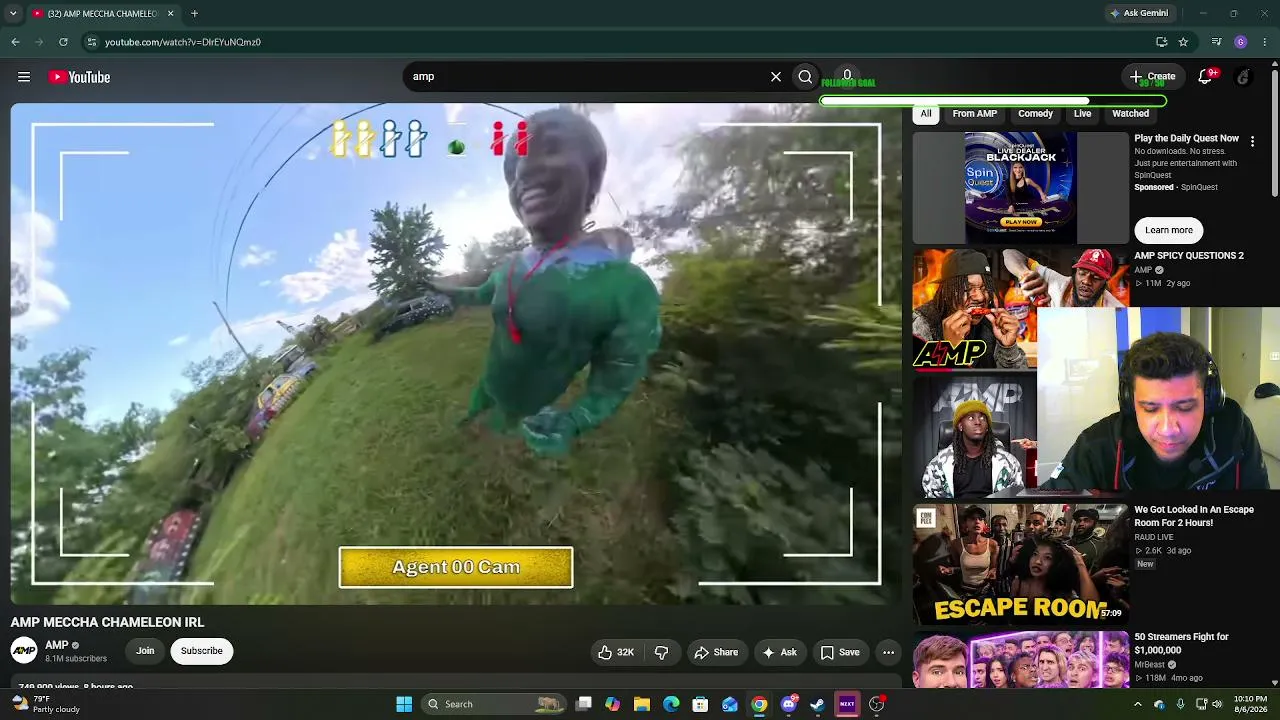Screen dimensions: 1280x720
Task: Clear the search query with the X
Action: tap(776, 76)
